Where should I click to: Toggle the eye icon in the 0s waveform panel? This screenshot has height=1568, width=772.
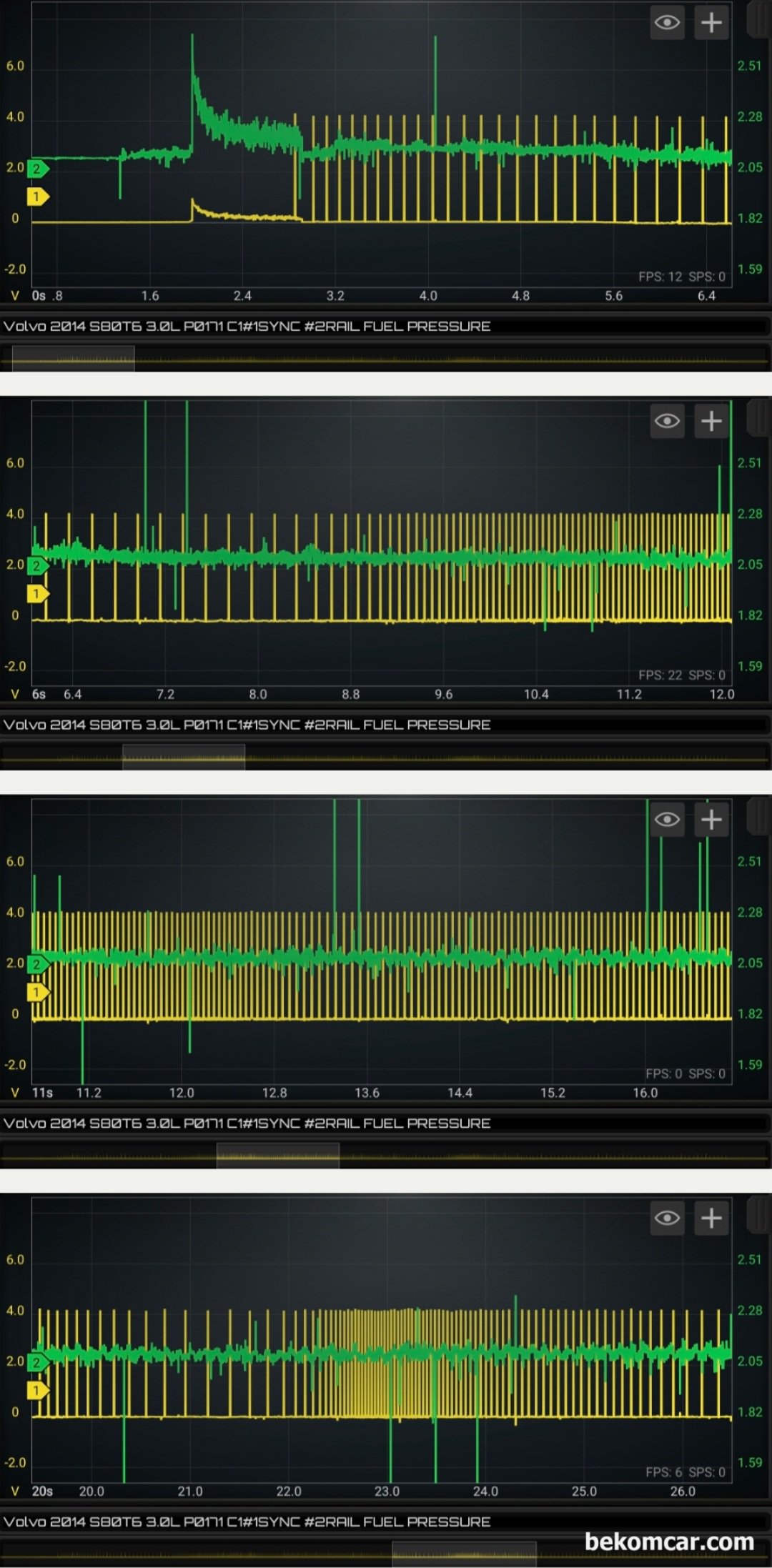pyautogui.click(x=667, y=23)
